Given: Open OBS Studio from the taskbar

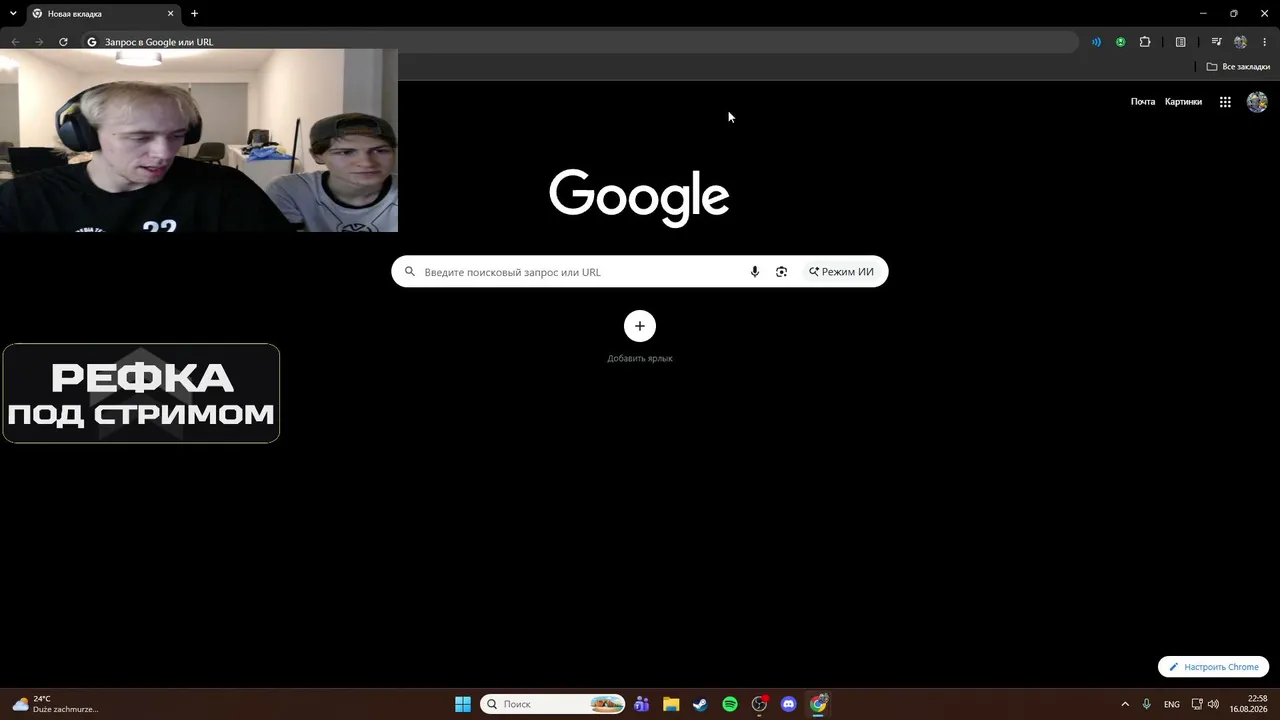Looking at the screenshot, I should [x=759, y=704].
